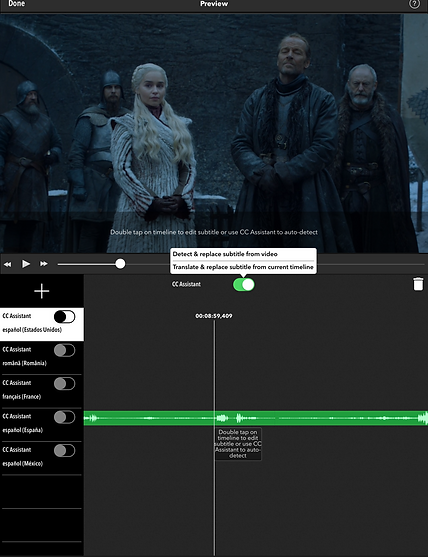
Task: Click the fast-forward playback icon
Action: click(44, 264)
